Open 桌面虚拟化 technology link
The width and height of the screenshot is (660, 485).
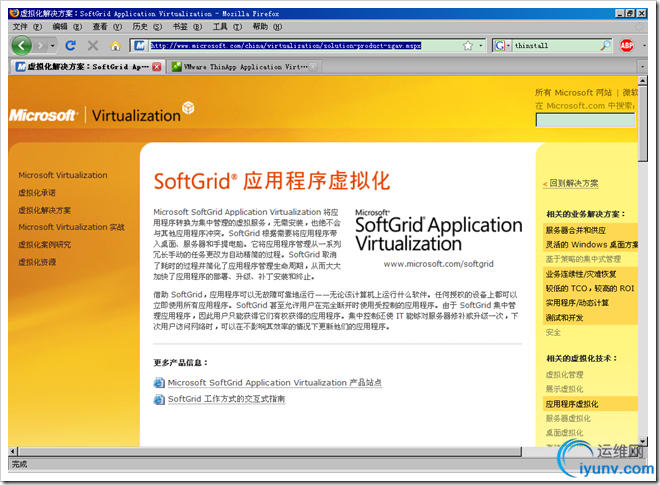point(564,432)
